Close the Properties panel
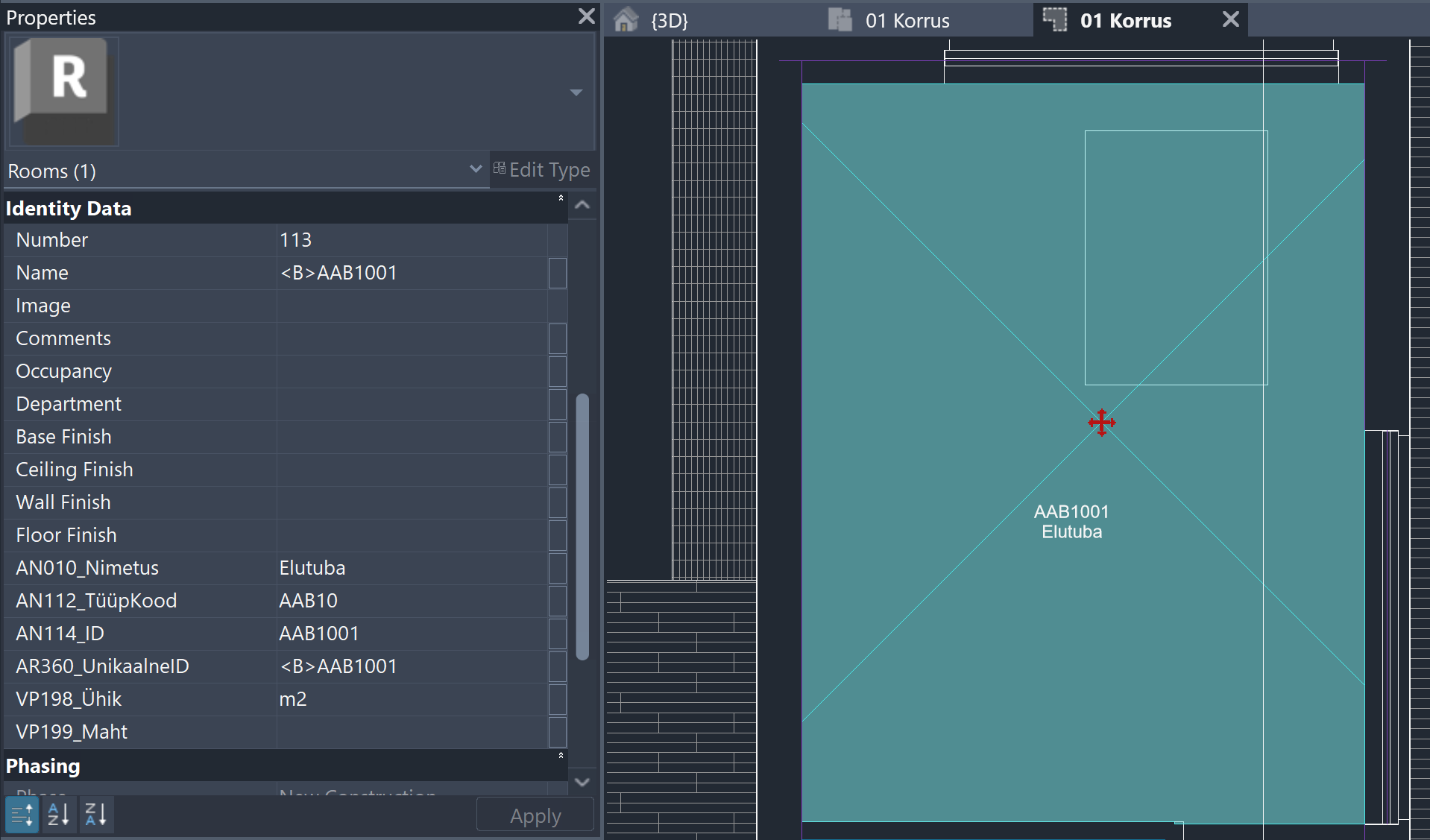The height and width of the screenshot is (840, 1430). click(586, 16)
